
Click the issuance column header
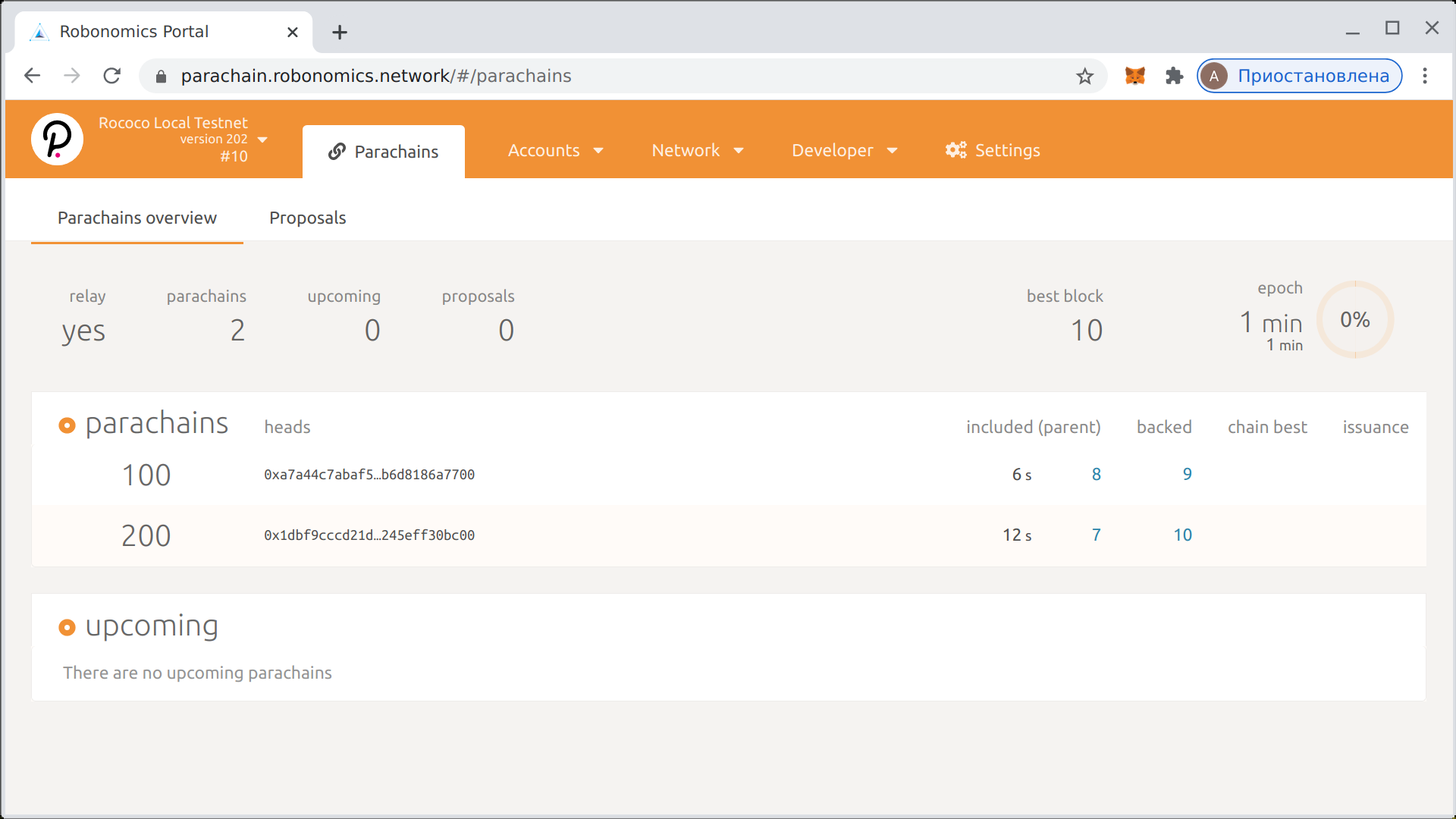tap(1376, 427)
